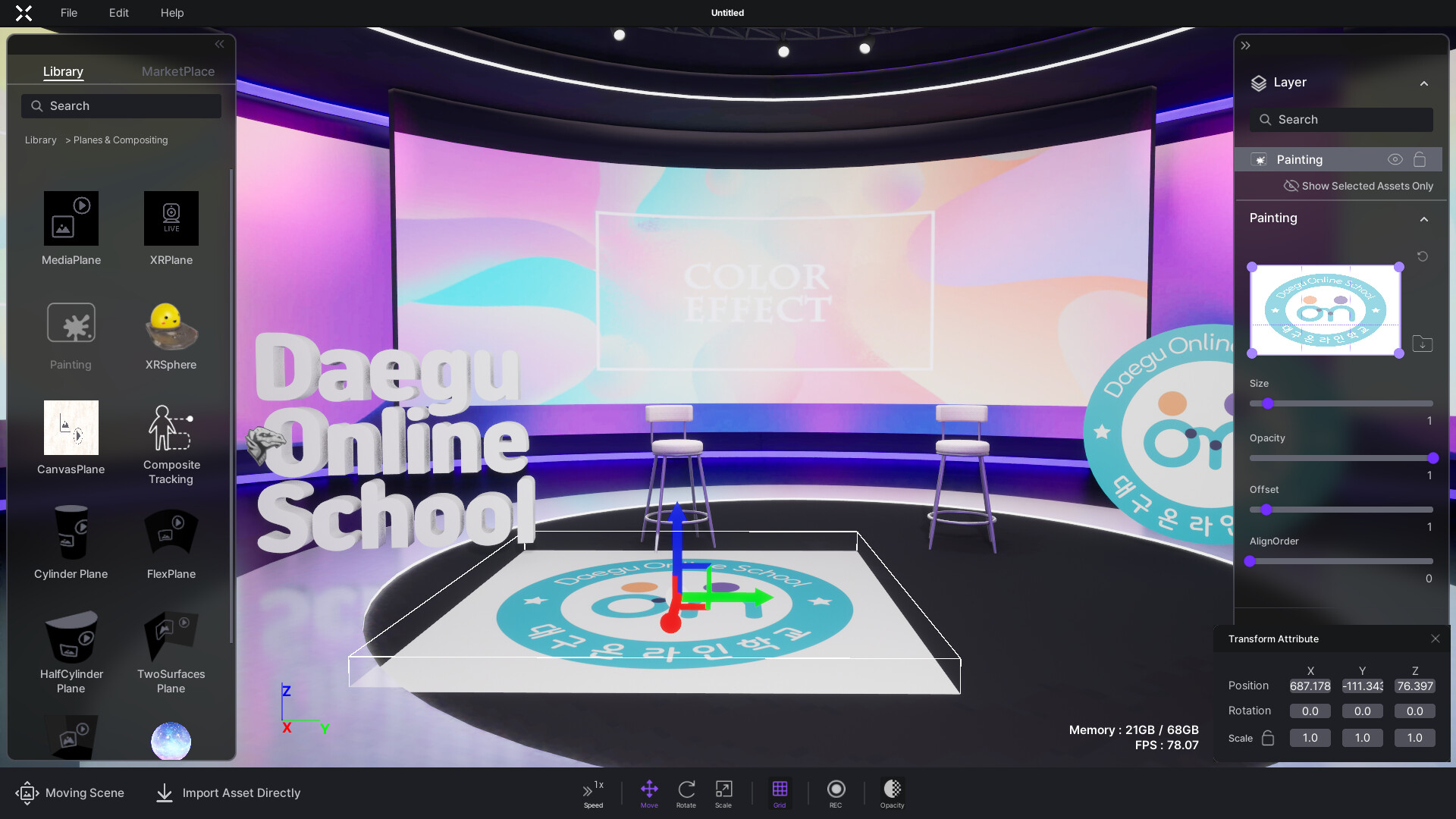The image size is (1456, 819).
Task: Lock the Painting layer
Action: point(1420,159)
